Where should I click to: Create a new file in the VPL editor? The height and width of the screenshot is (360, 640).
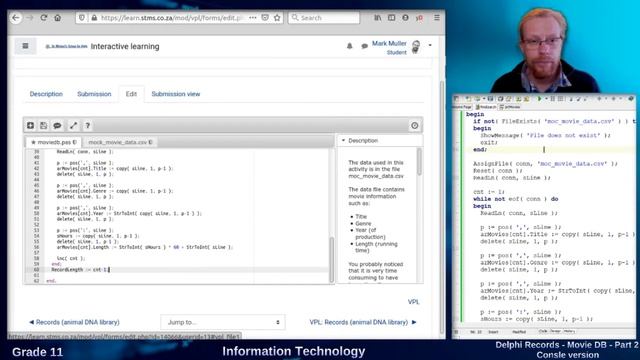pyautogui.click(x=31, y=126)
